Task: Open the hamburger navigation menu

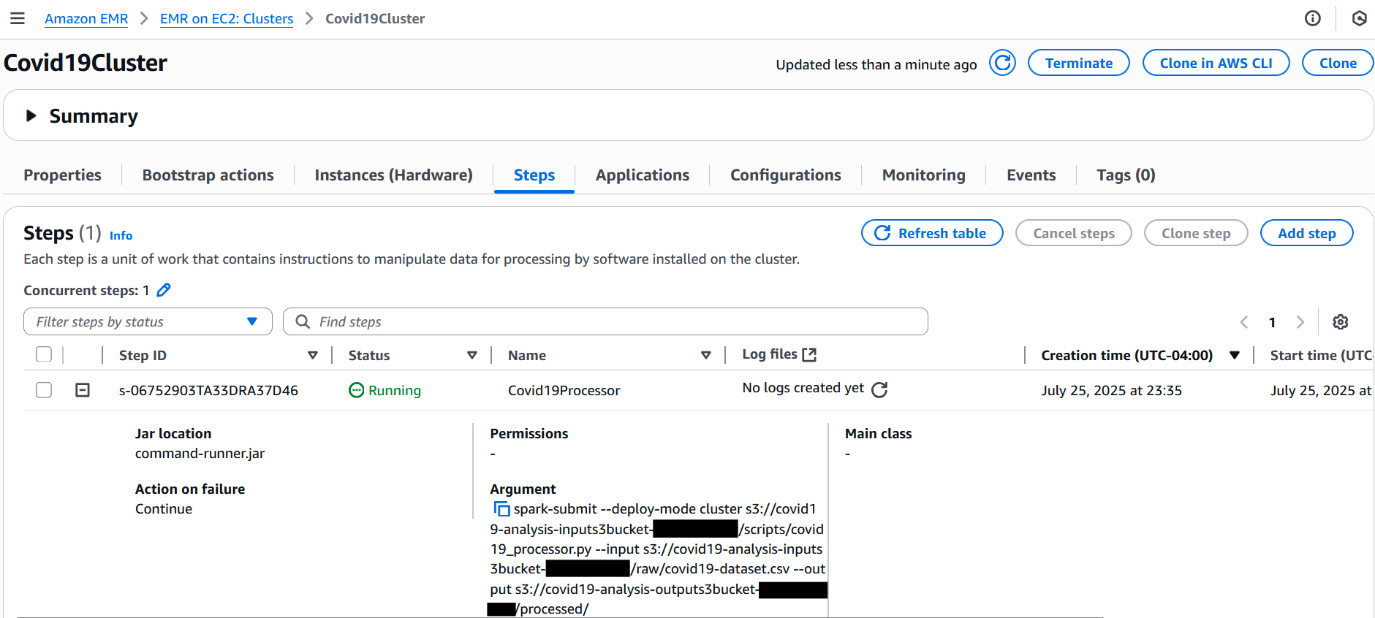Action: [17, 18]
